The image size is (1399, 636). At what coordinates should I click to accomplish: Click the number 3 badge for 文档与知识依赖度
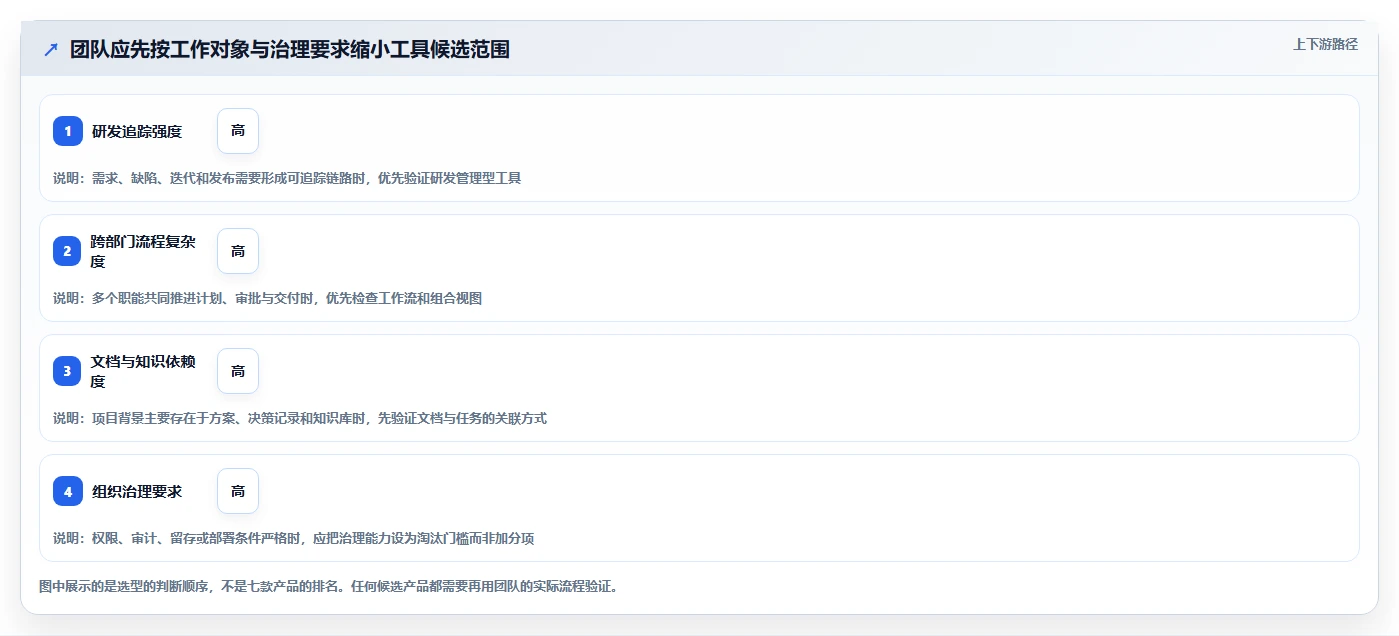[x=68, y=371]
